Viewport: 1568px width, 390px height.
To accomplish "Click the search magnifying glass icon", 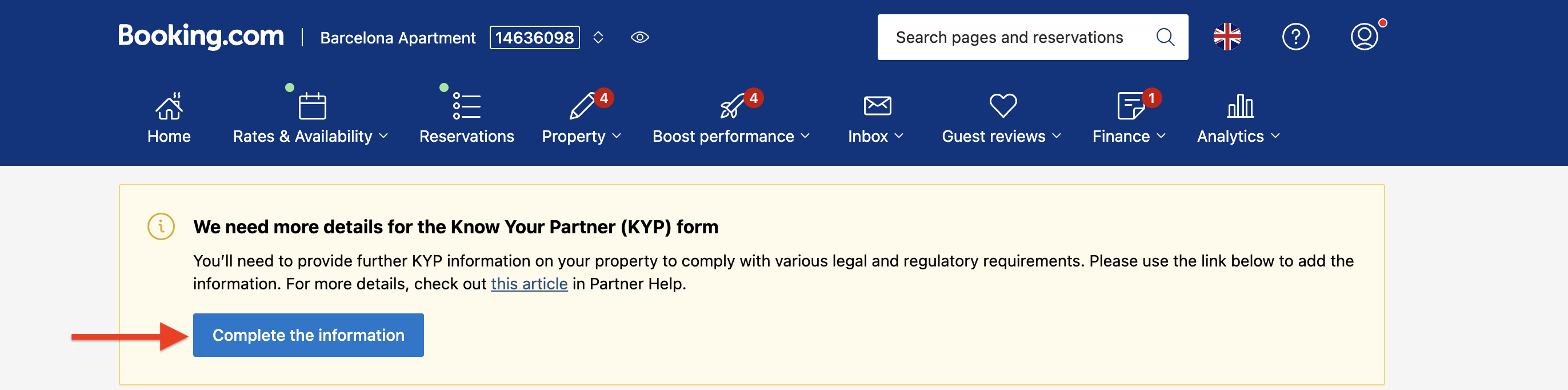I will tap(1165, 37).
